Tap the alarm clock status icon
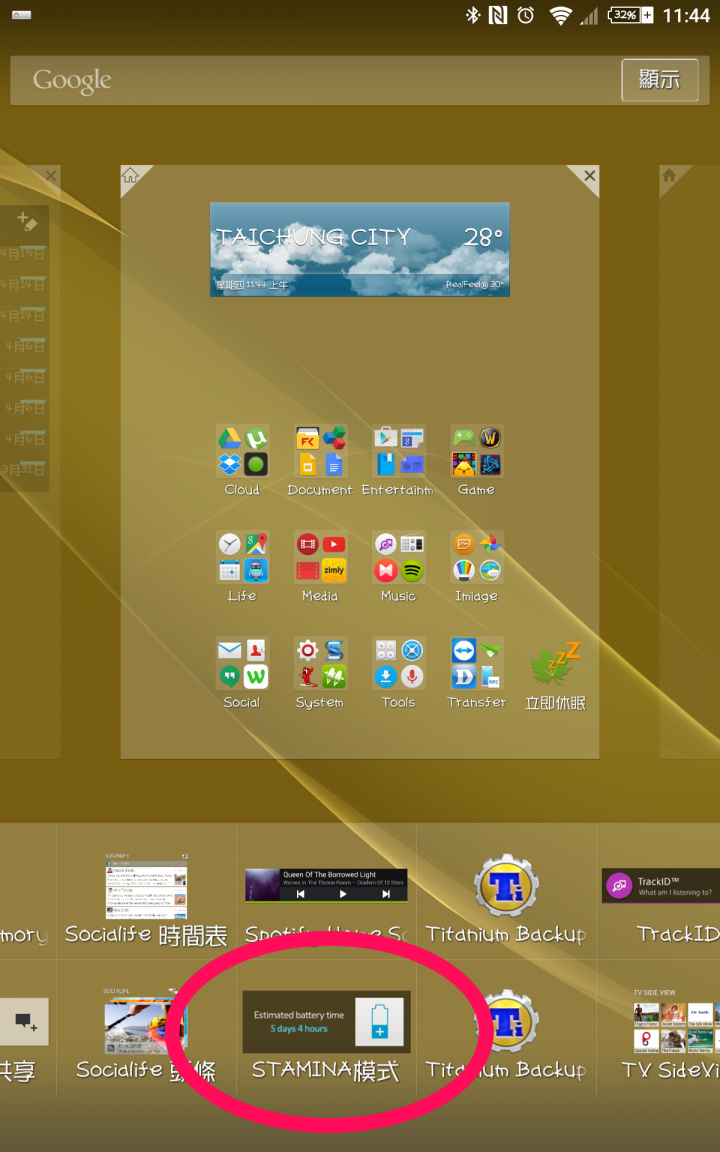The width and height of the screenshot is (720, 1152). pyautogui.click(x=526, y=15)
